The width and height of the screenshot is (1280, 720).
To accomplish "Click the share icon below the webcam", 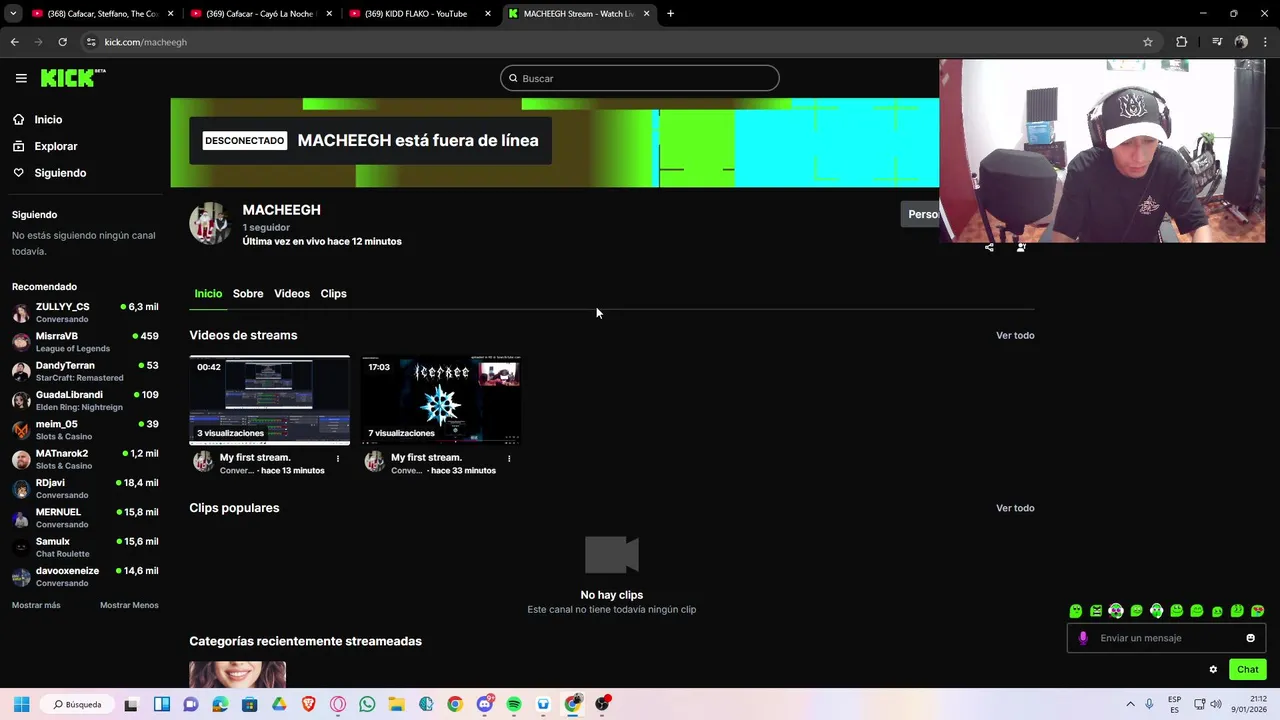I will [x=989, y=248].
